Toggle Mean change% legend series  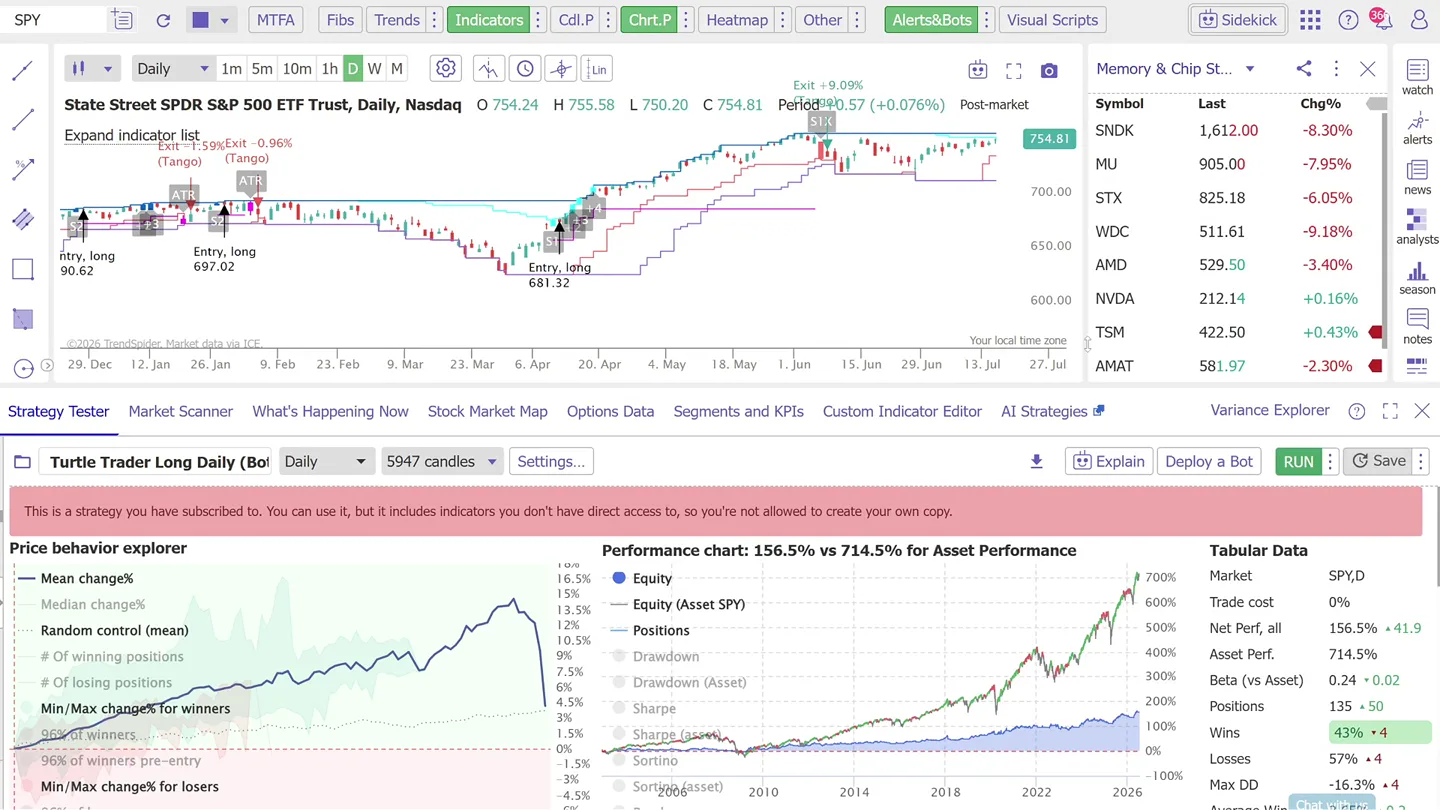point(76,578)
